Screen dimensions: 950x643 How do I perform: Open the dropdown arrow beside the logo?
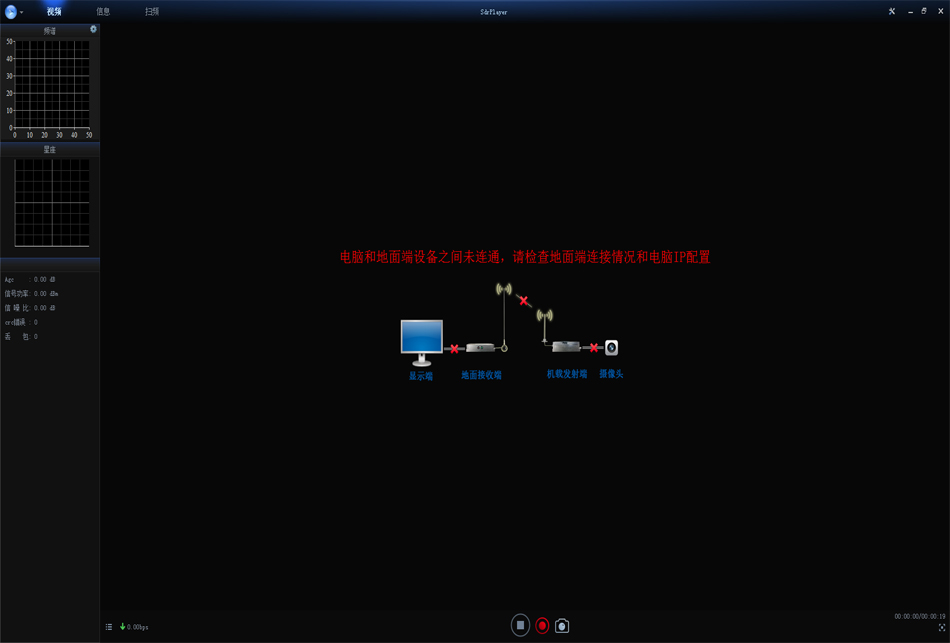tap(22, 13)
